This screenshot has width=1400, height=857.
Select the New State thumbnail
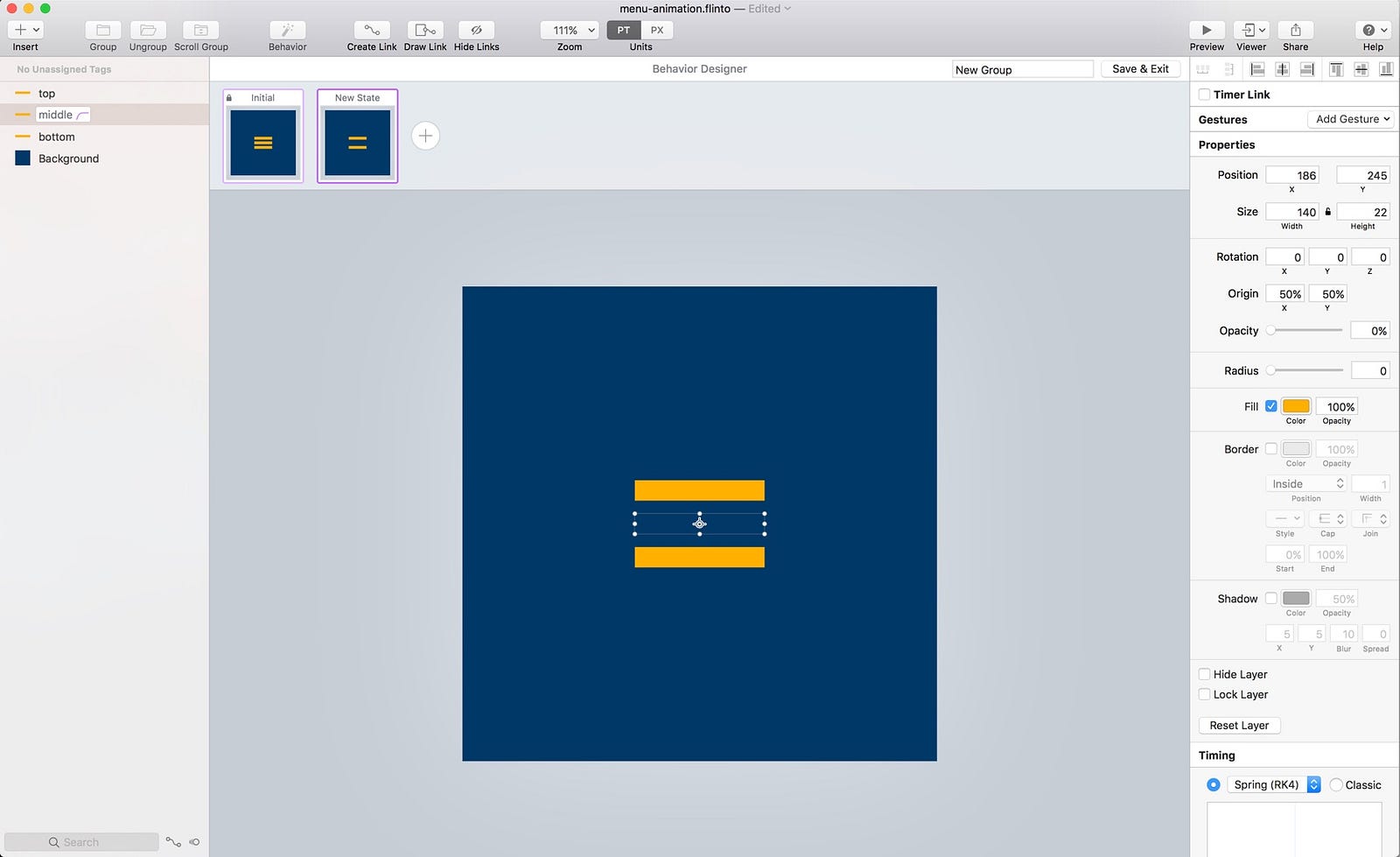(x=357, y=136)
